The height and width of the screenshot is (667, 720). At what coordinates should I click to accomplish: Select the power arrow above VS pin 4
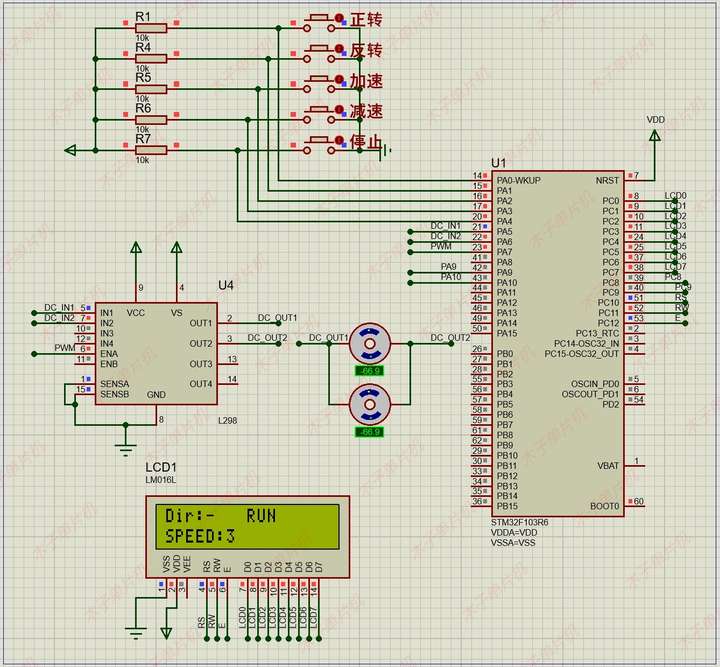pos(177,248)
